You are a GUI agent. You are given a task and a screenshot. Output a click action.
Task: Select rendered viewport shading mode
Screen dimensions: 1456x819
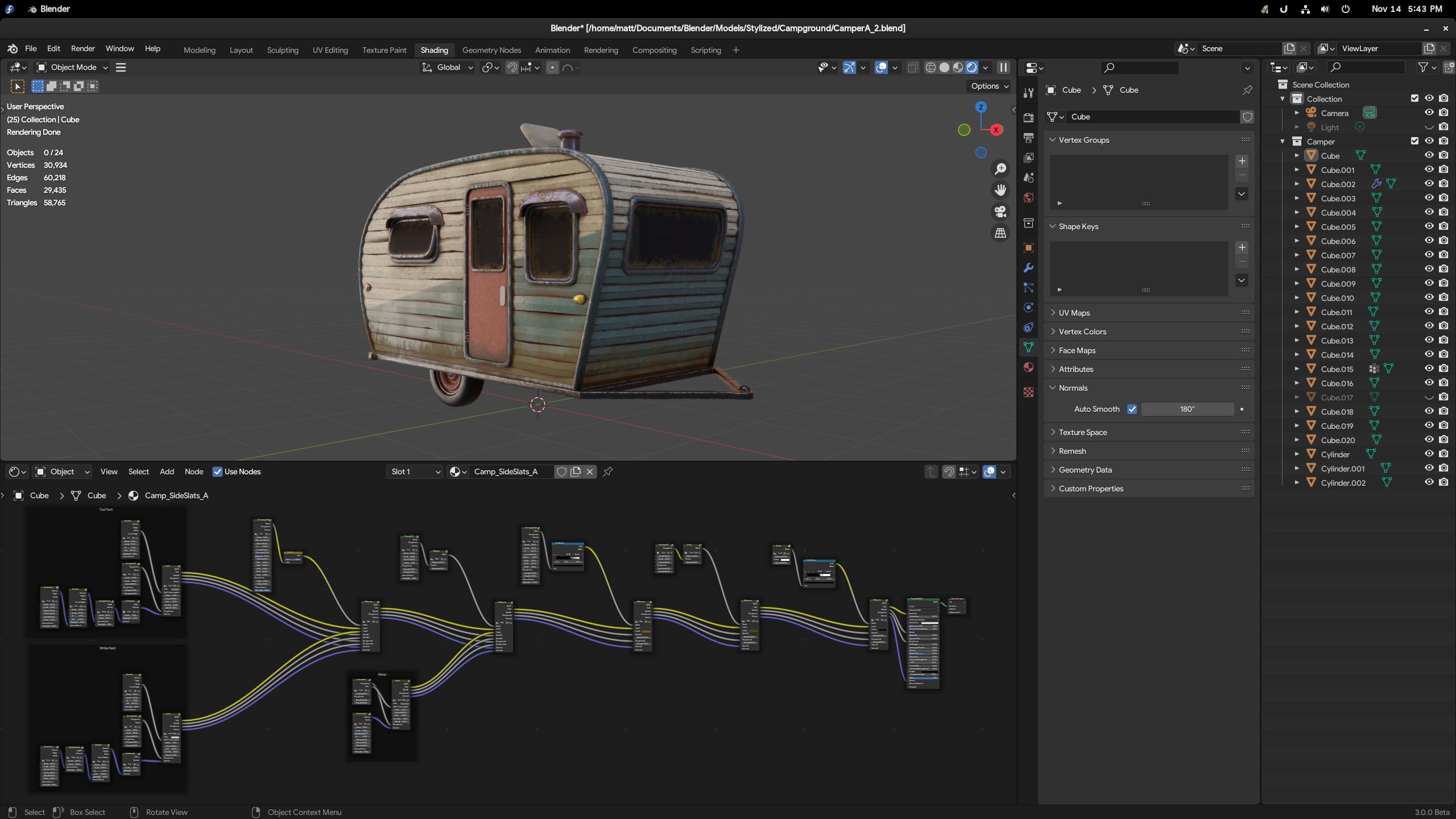[x=972, y=68]
